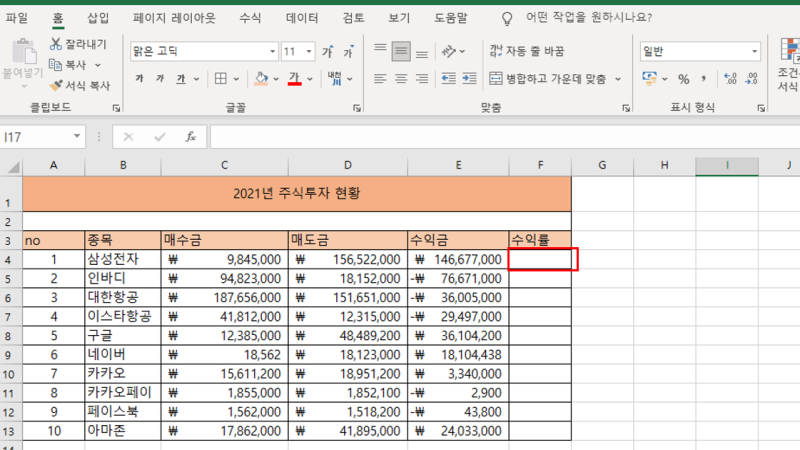Align cell text right
This screenshot has width=800, height=450.
coord(422,79)
